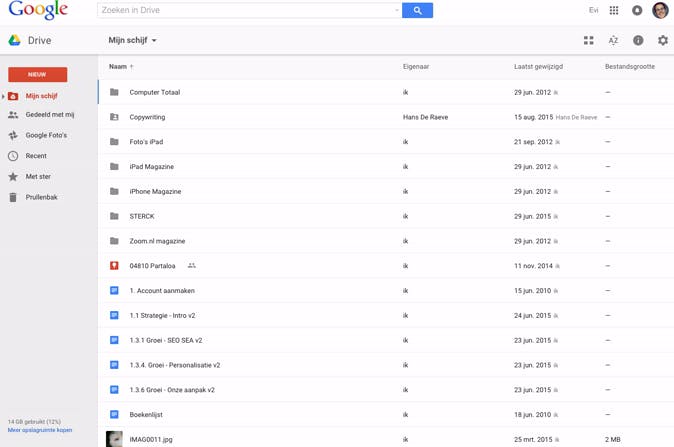Select the Zoom.nl magazine folder icon
Screen dimensions: 674x447
click(x=114, y=241)
